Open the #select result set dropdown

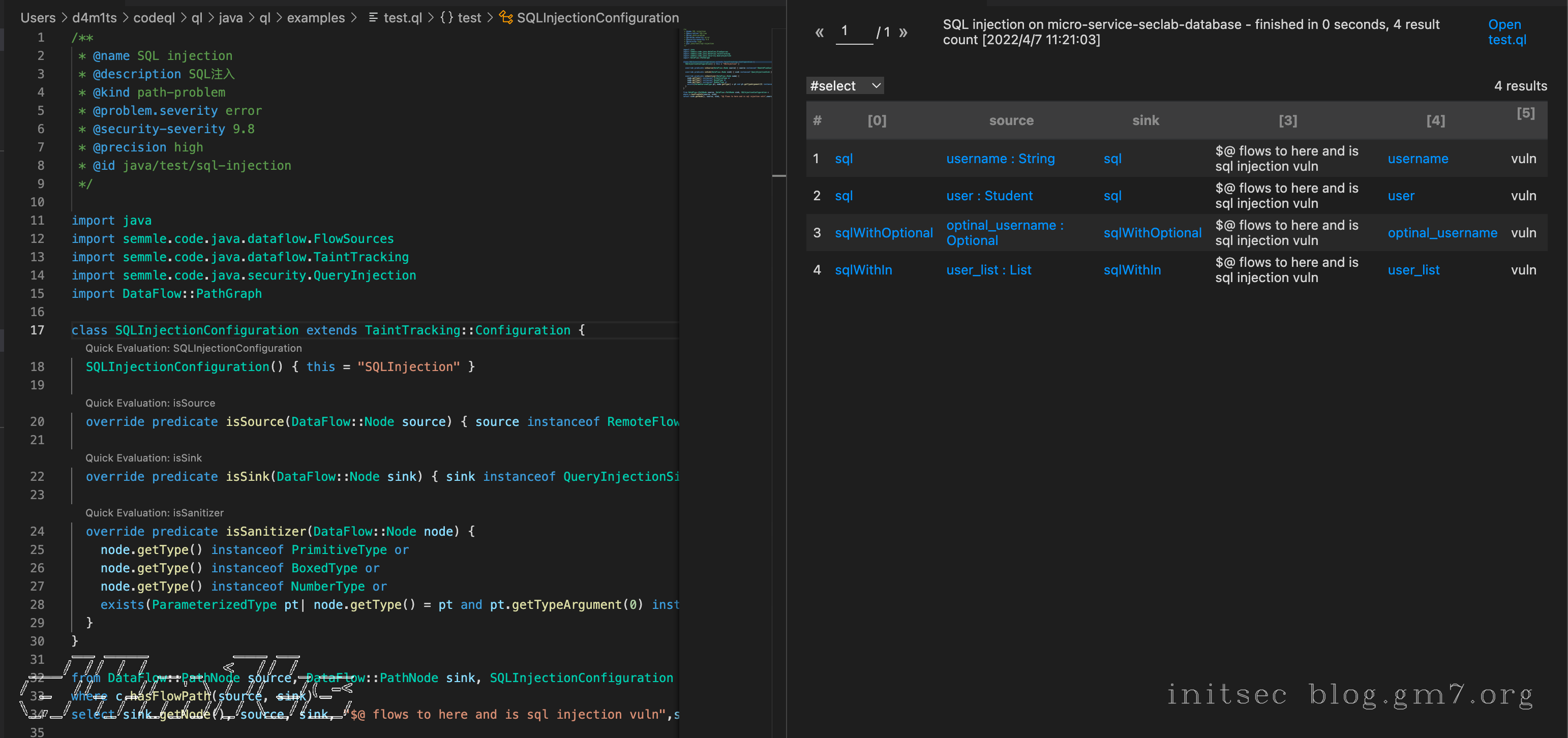click(845, 86)
